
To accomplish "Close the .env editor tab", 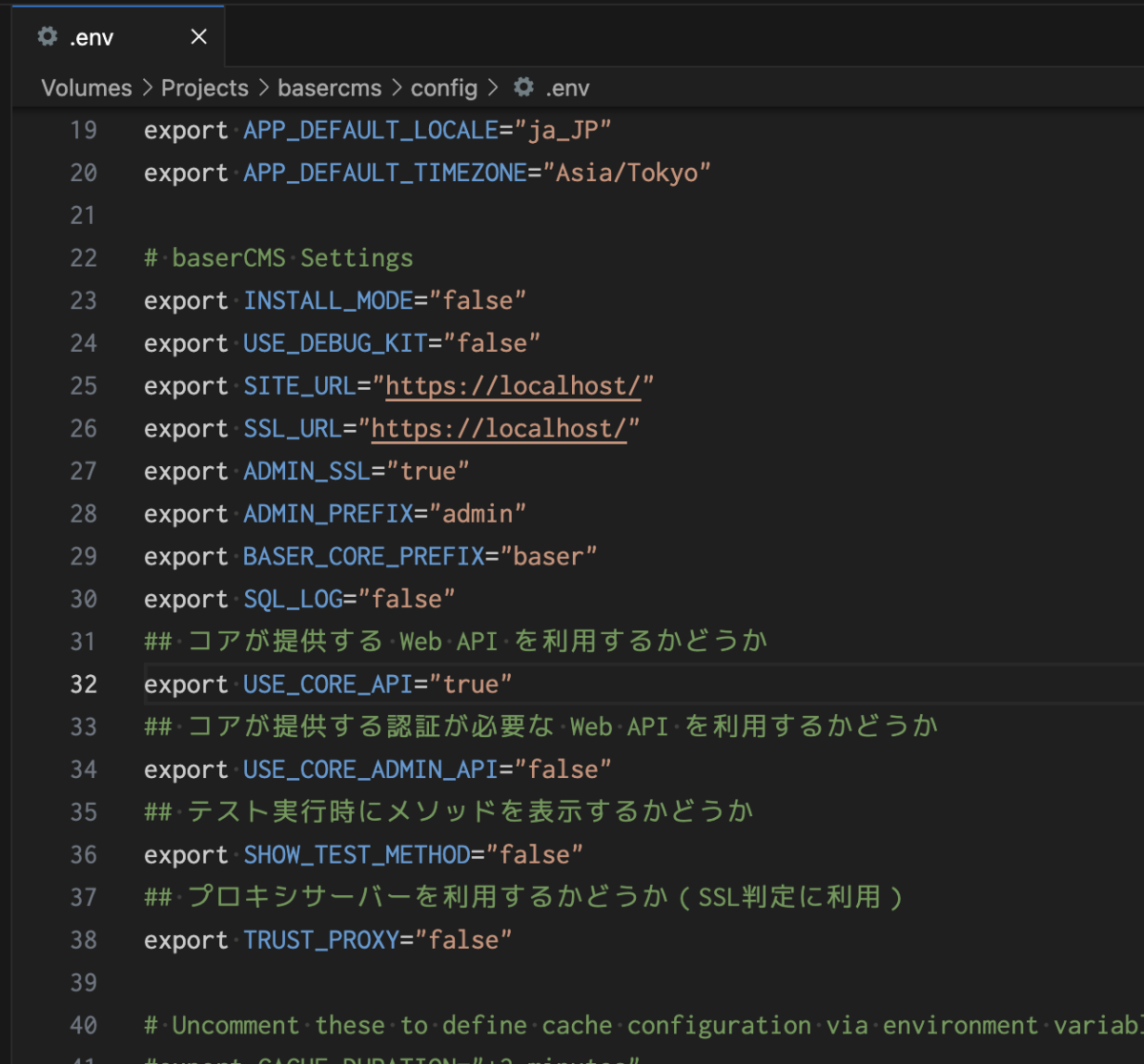I will point(198,37).
